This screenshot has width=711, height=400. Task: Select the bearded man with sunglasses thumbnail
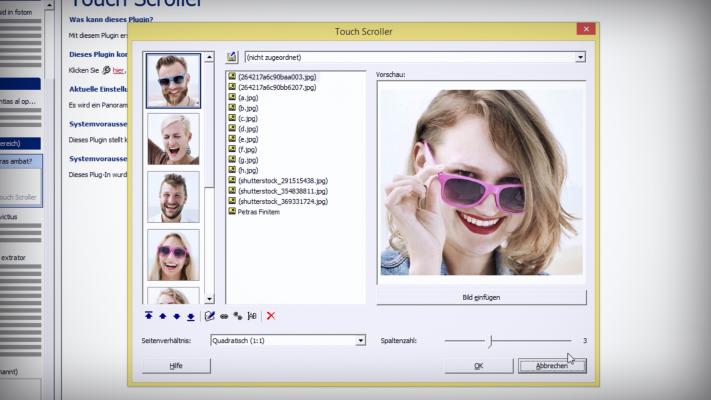(173, 80)
